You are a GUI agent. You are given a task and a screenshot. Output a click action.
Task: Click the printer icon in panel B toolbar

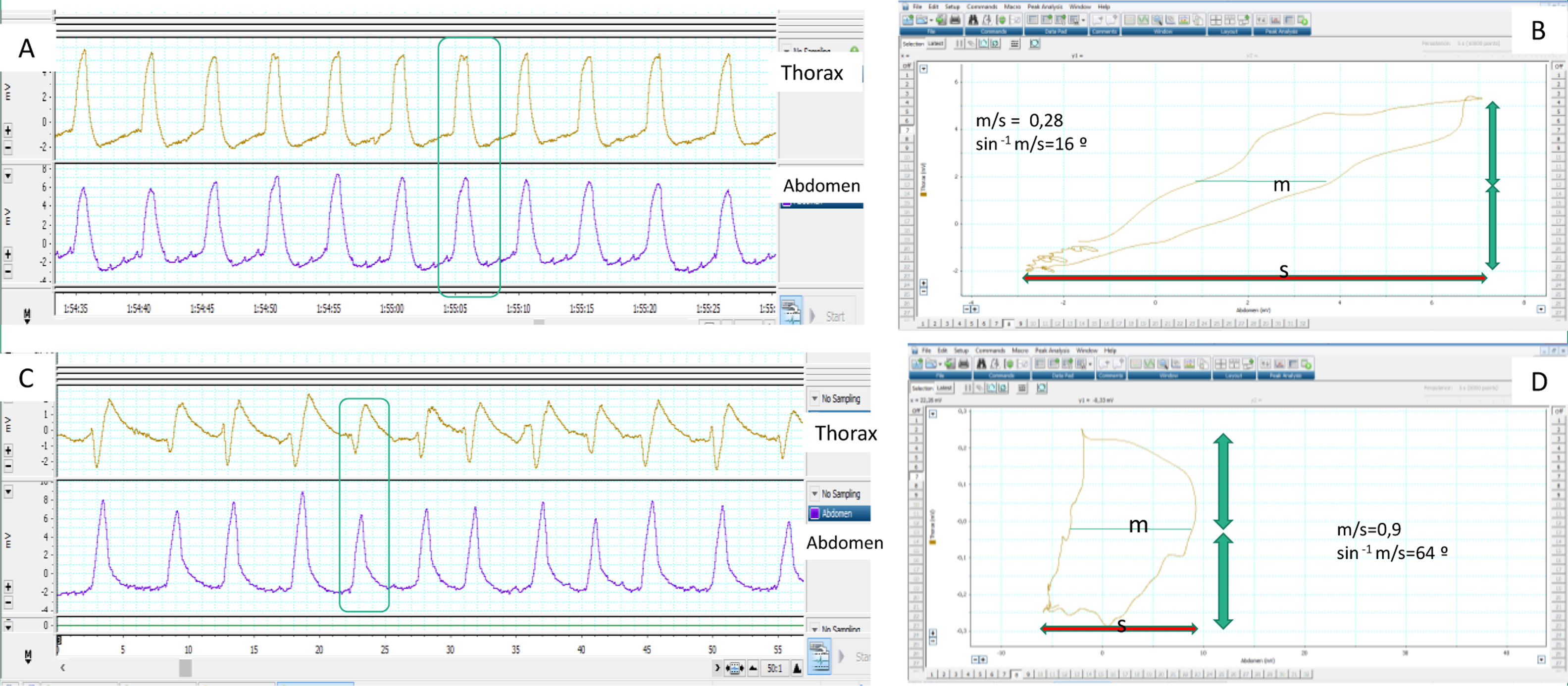click(955, 20)
